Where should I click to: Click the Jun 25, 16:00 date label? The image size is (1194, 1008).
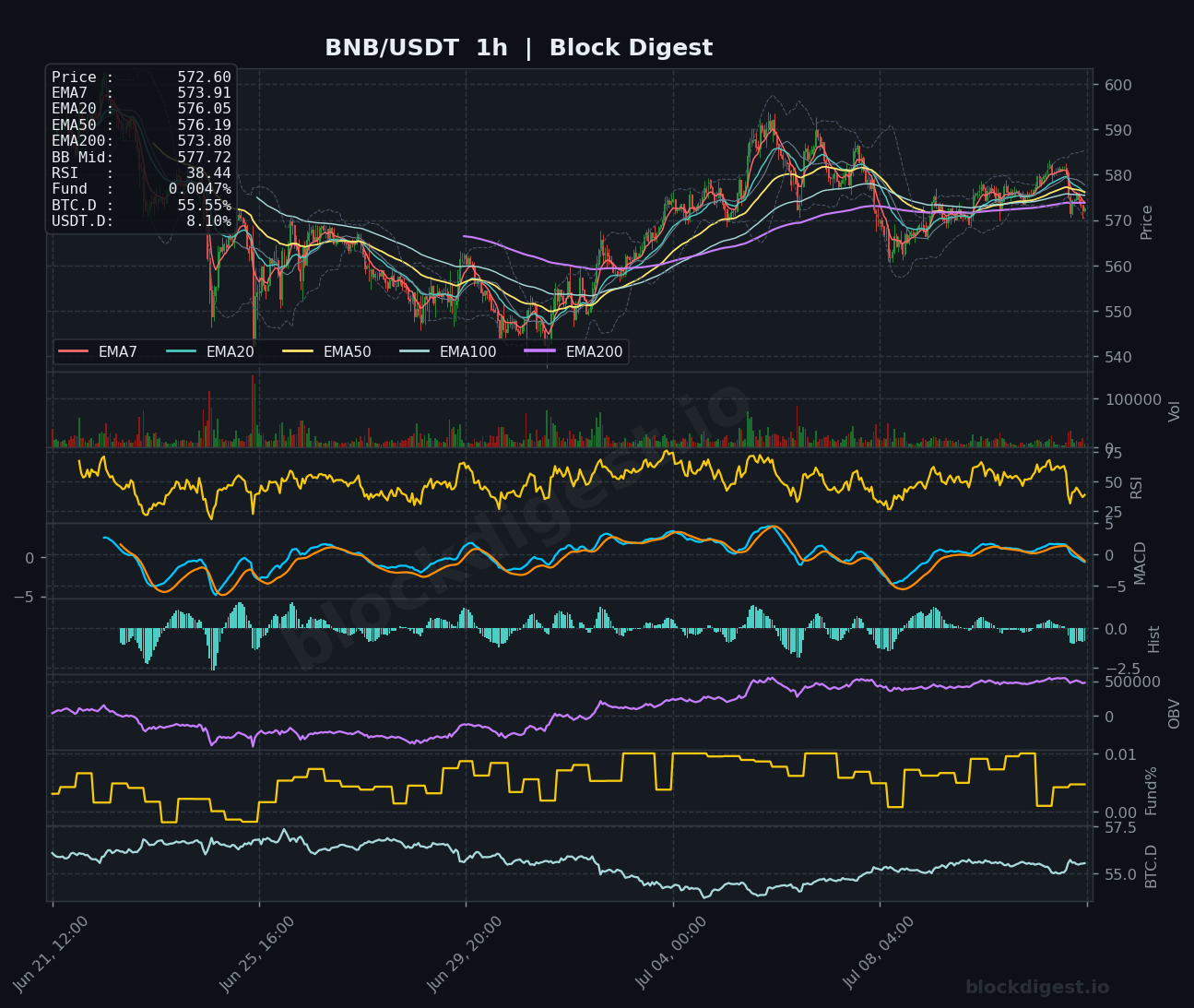tap(257, 954)
